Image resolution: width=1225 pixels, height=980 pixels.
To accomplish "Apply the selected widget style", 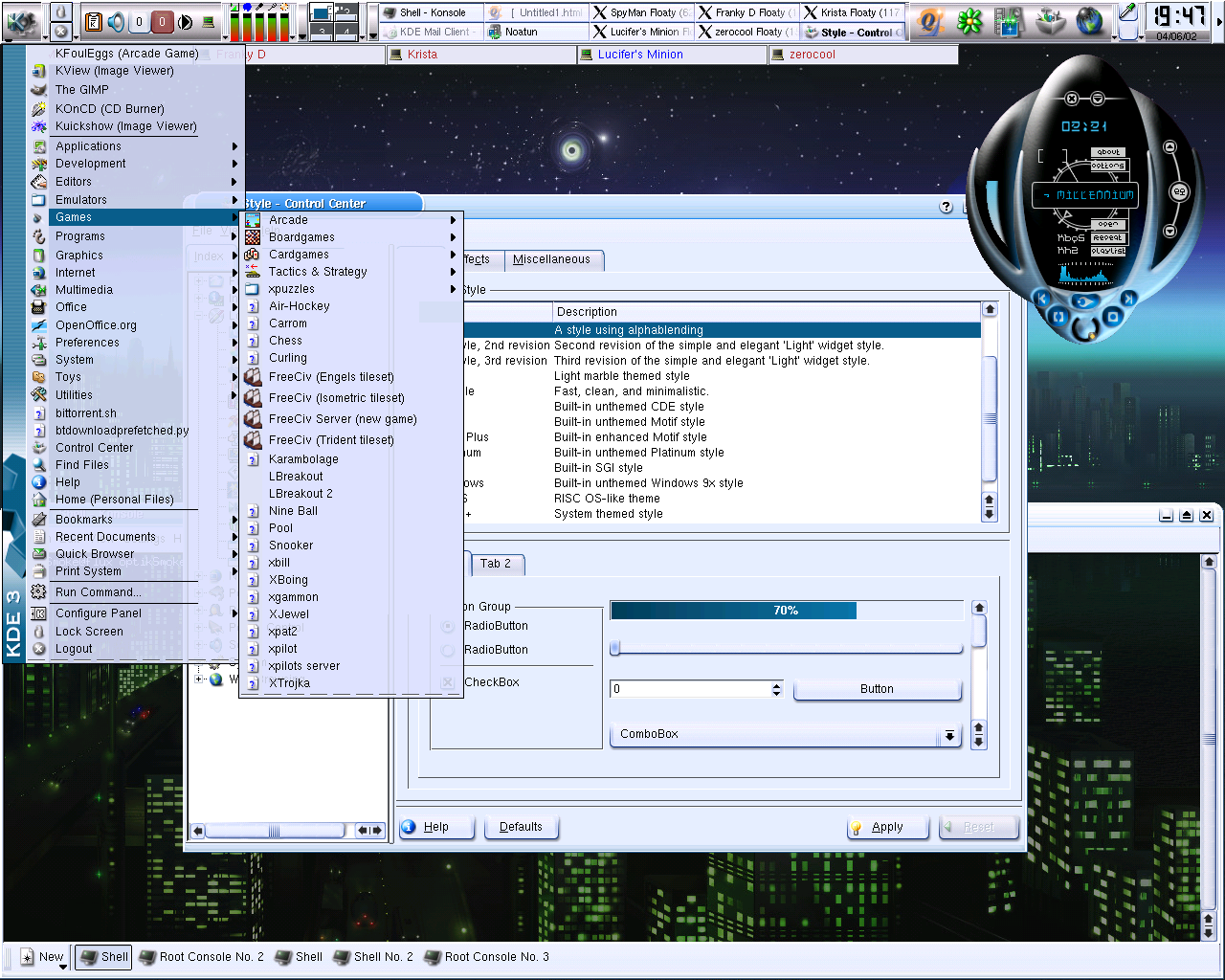I will coord(887,827).
